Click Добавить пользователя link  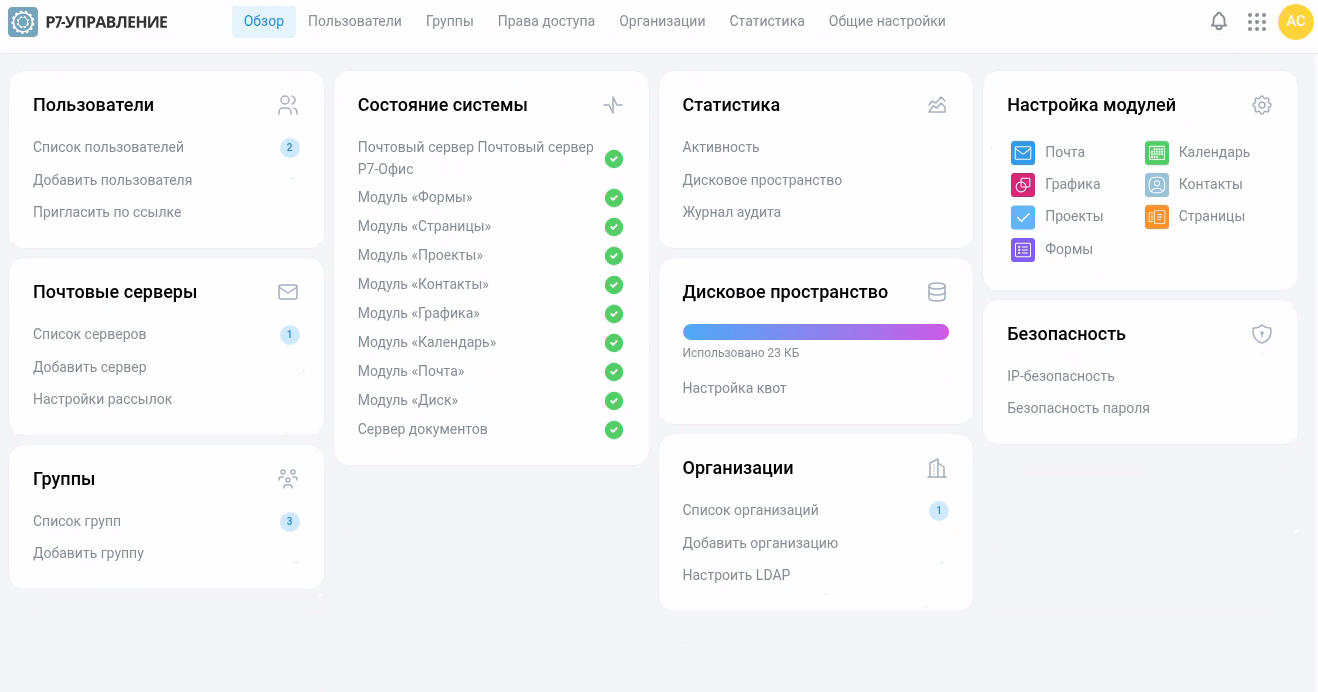coord(112,180)
